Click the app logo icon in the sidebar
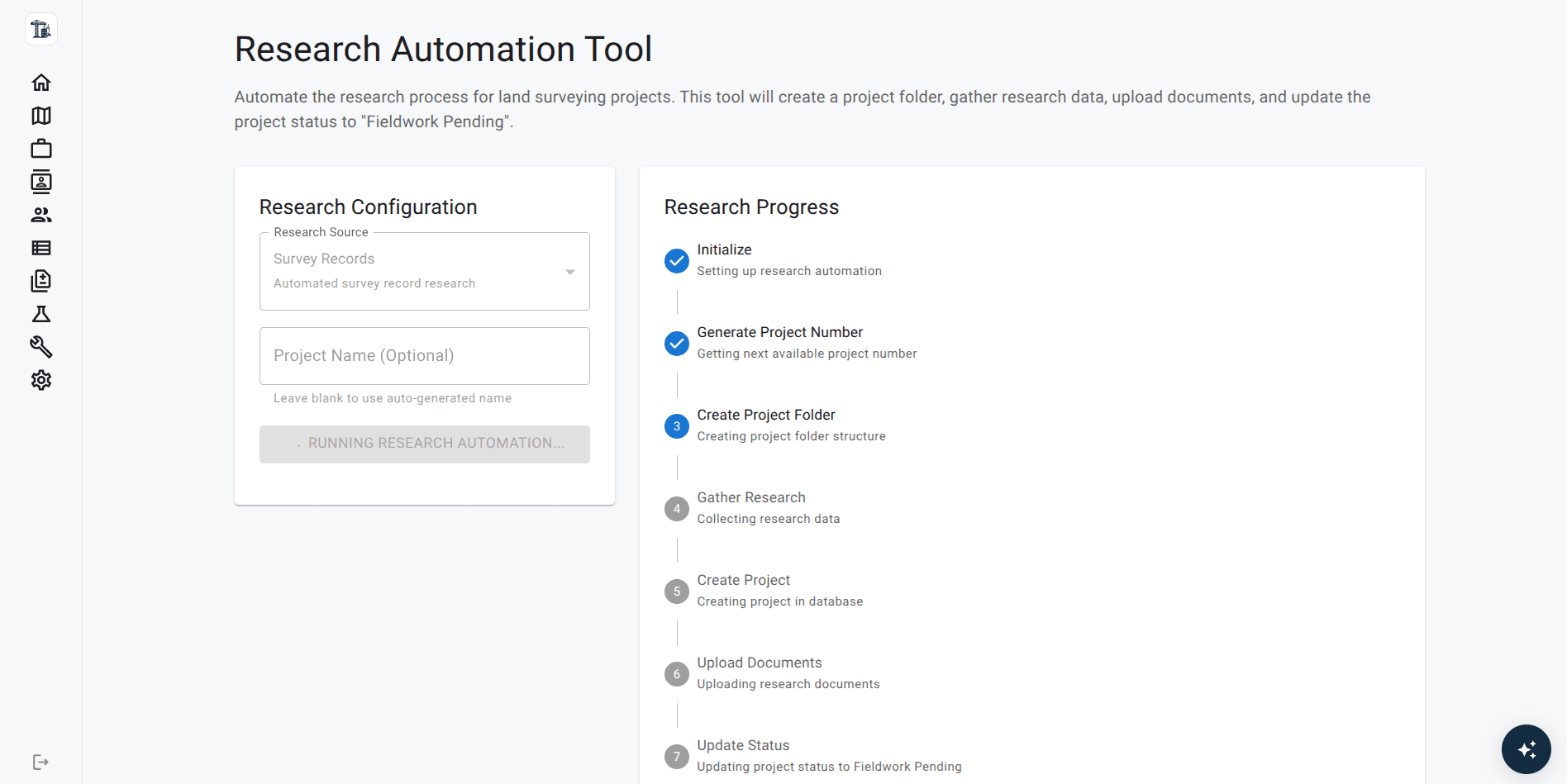1567x784 pixels. (x=41, y=30)
